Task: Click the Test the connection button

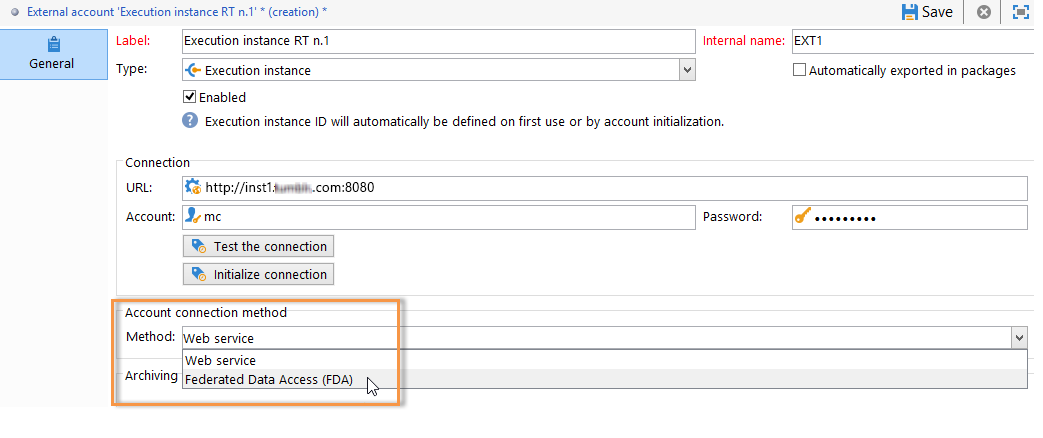Action: point(258,246)
